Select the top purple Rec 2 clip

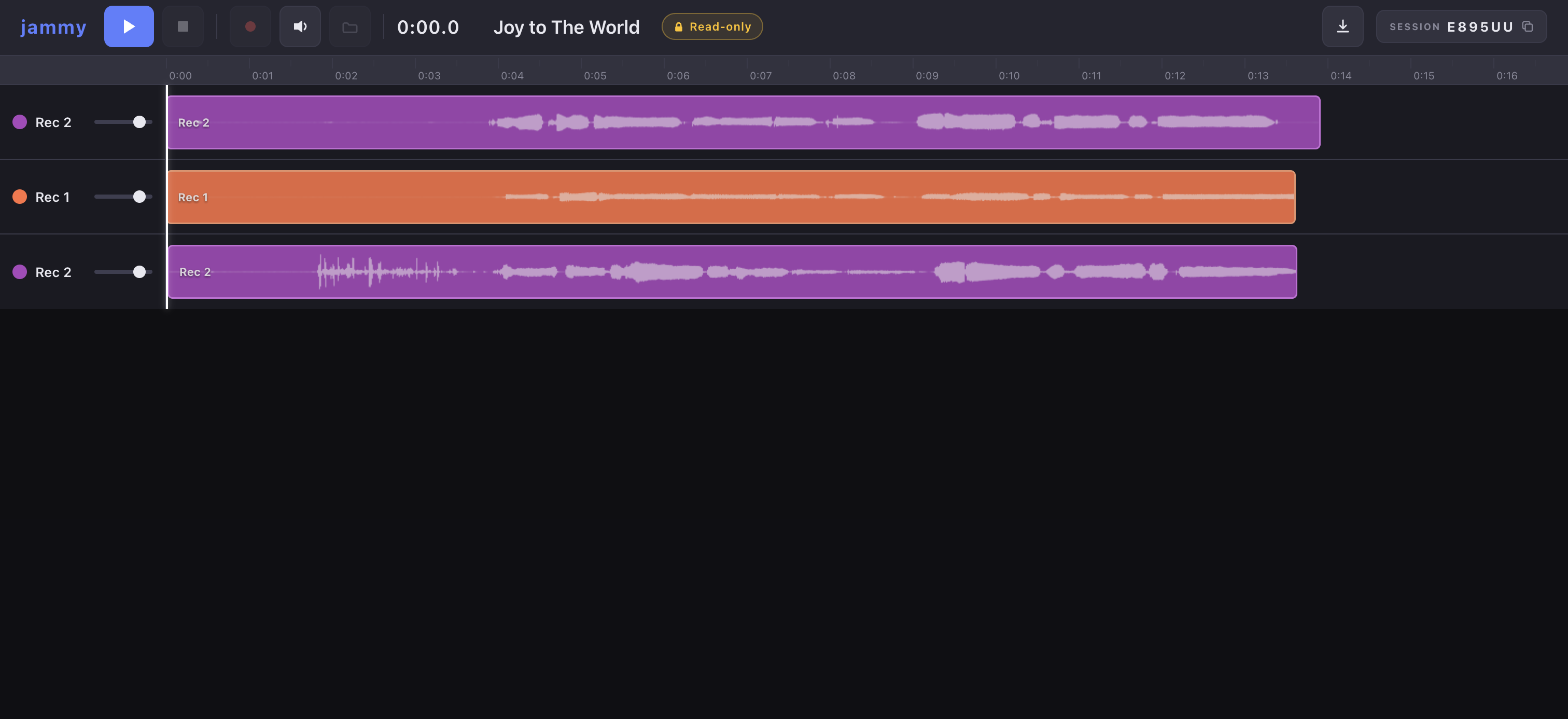[x=744, y=122]
